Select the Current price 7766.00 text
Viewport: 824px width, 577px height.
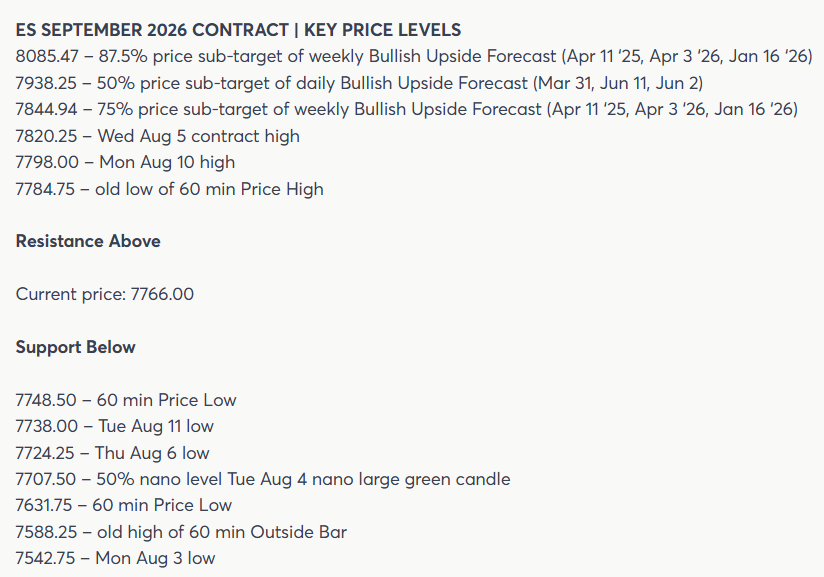click(105, 294)
